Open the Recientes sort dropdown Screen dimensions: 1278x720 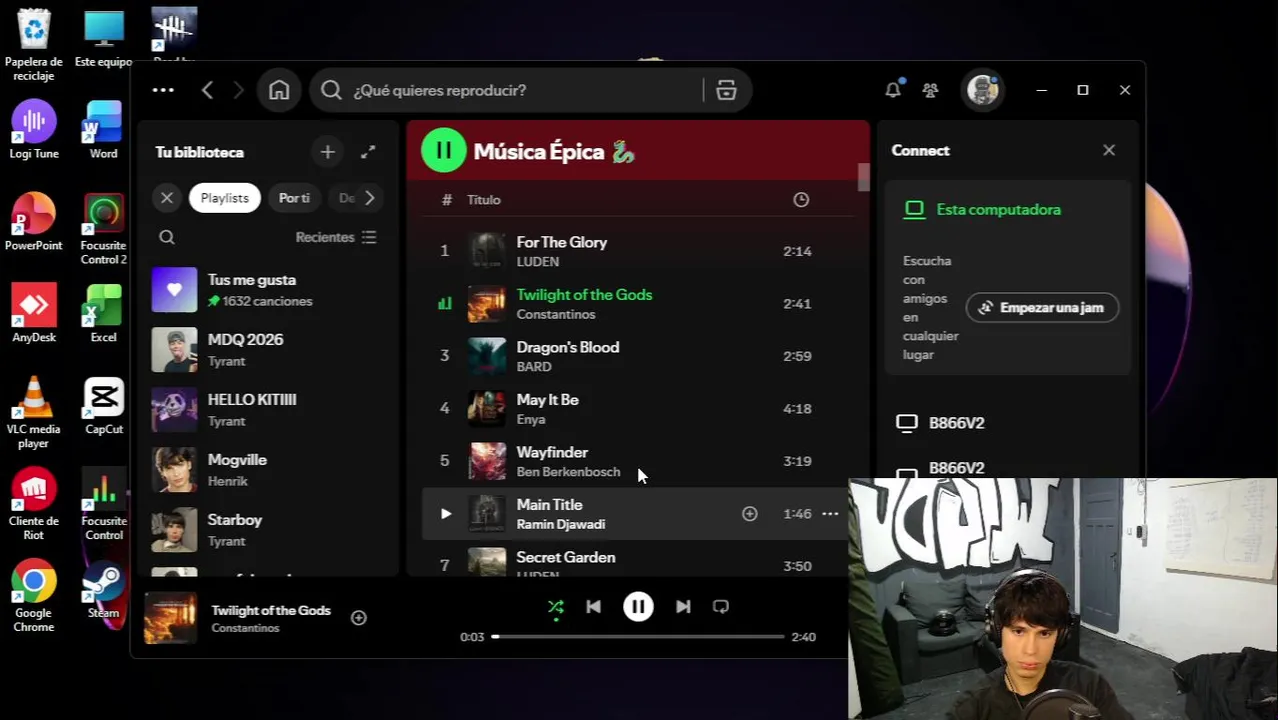pos(336,237)
